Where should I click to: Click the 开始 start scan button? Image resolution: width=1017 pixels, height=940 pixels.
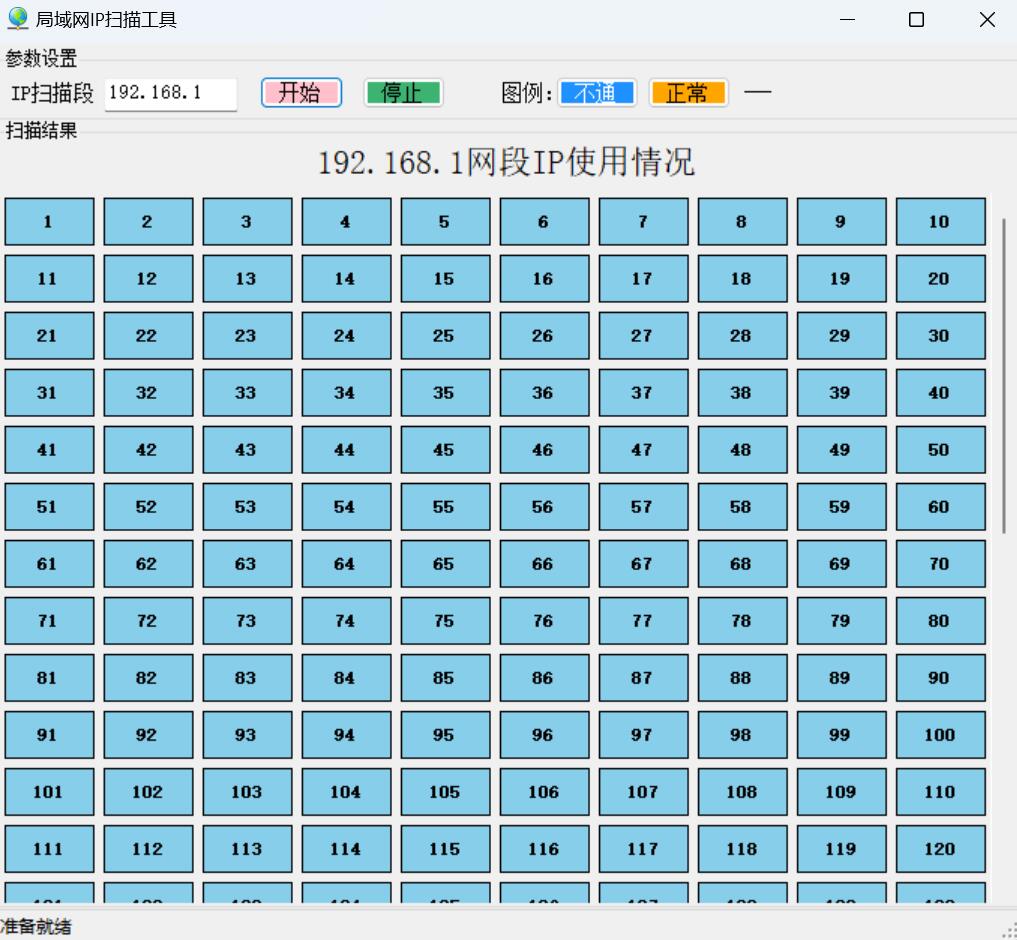(301, 93)
